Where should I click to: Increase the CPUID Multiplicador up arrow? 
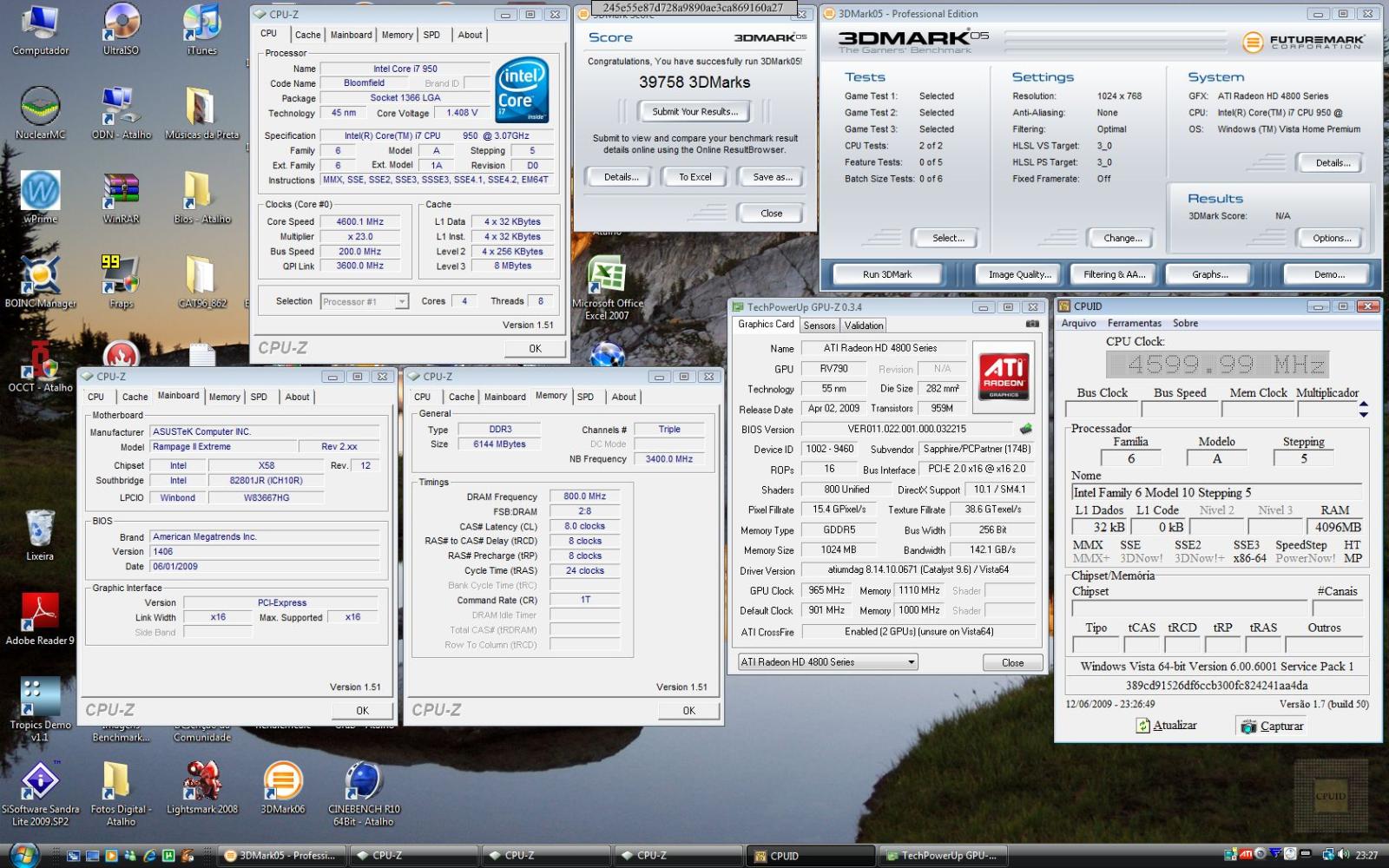(x=1364, y=404)
